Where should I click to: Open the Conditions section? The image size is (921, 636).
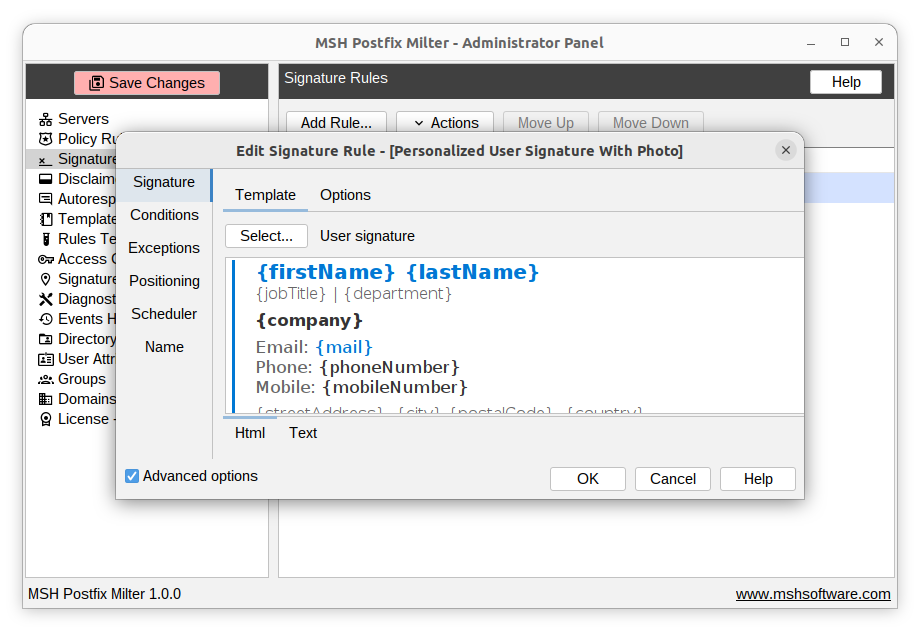(164, 215)
